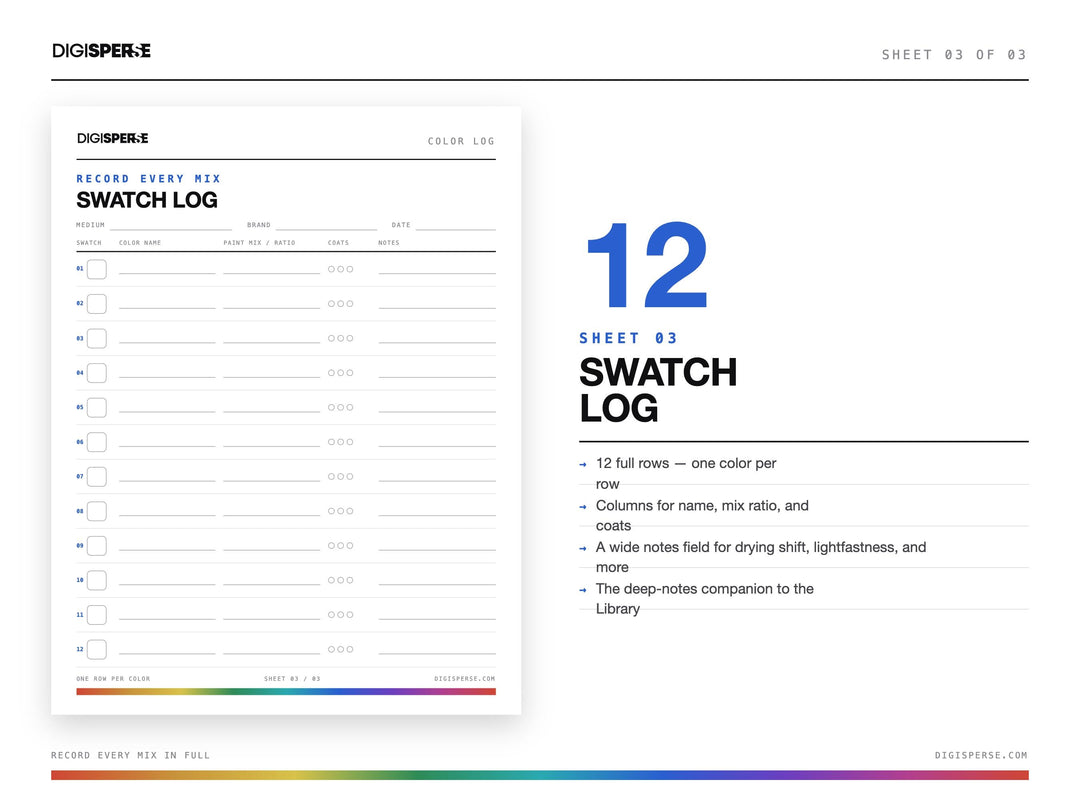Click the swatch box in row 08
Viewport: 1080px width, 810px height.
coord(97,511)
